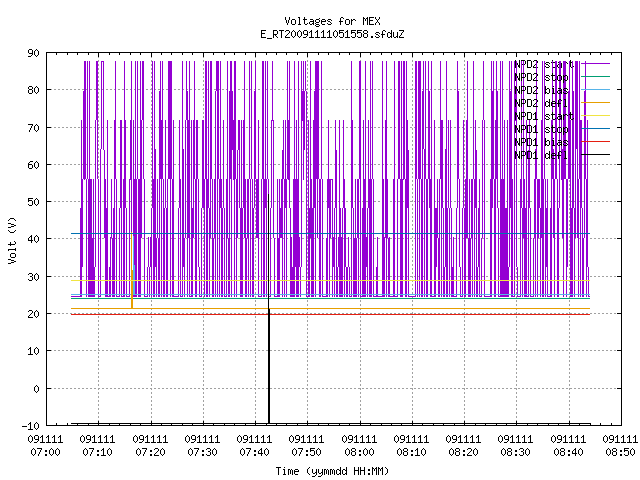Click the y-axis tick label '10'
This screenshot has width=640, height=480.
[33, 351]
